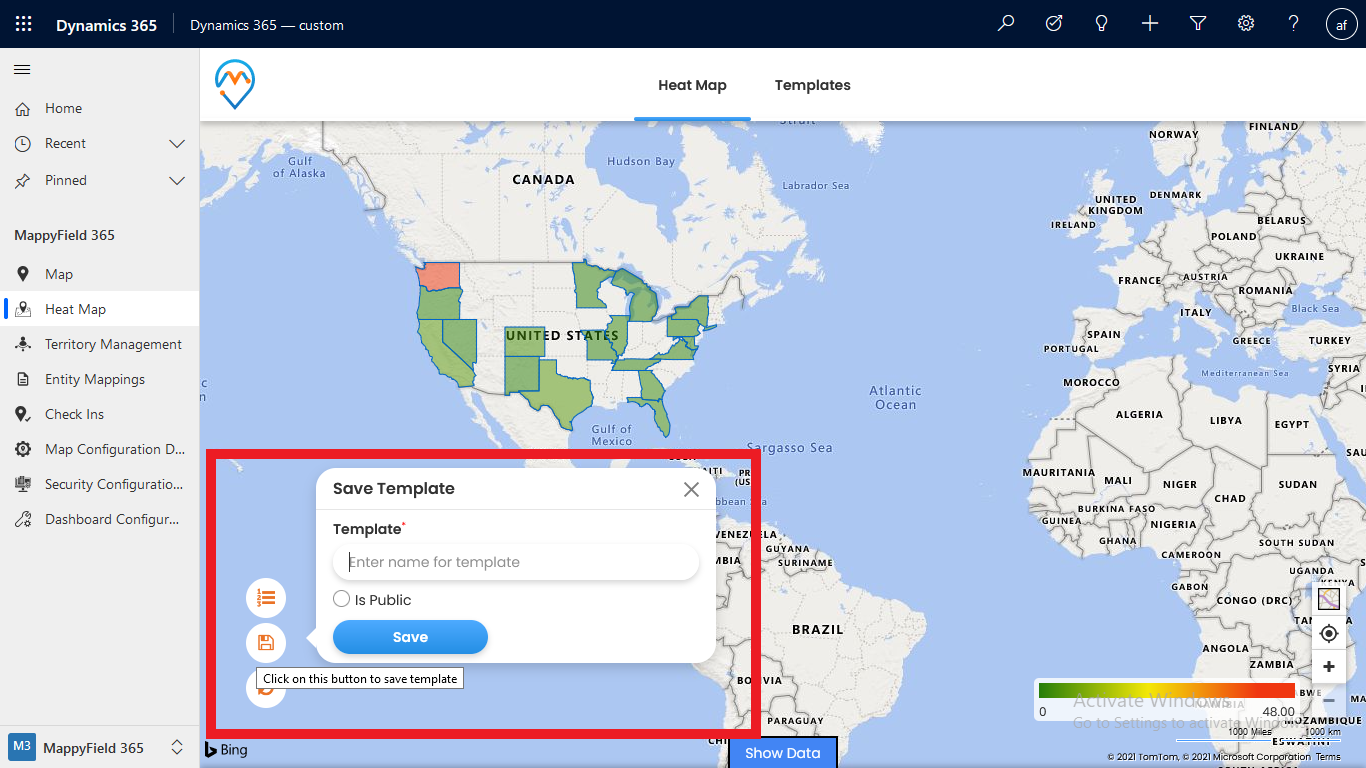Click the Dynamics 365 title link

pos(106,25)
